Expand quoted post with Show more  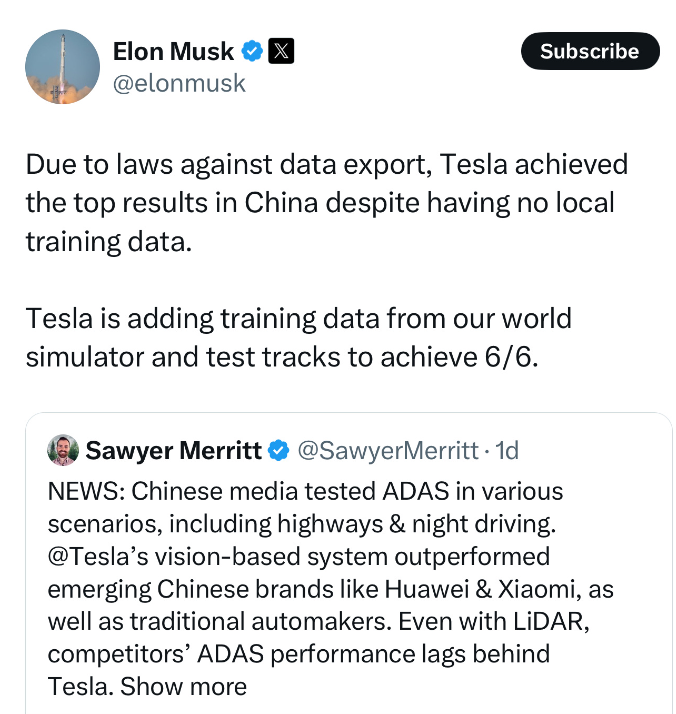coord(184,686)
